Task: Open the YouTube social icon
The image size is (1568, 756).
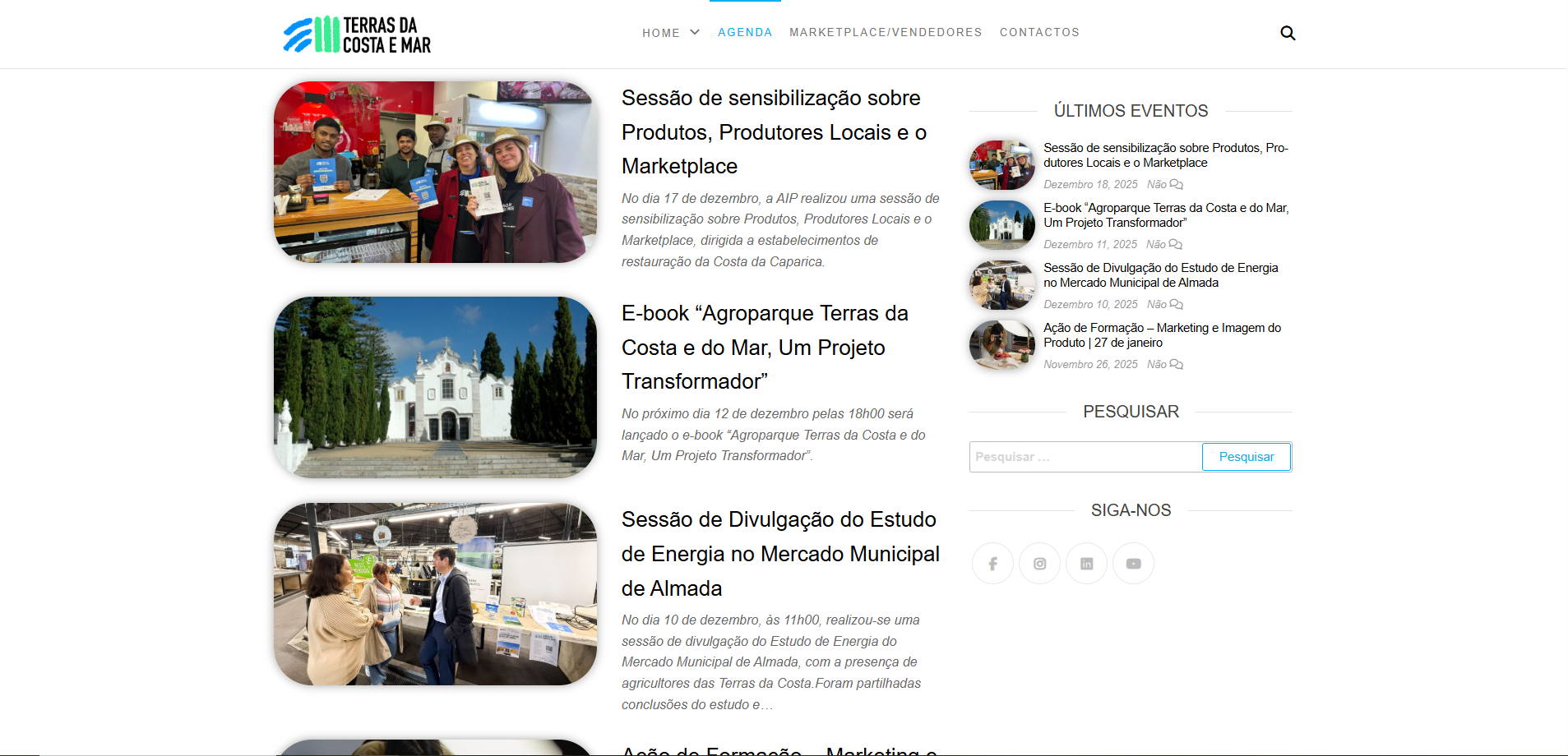Action: (x=1133, y=564)
